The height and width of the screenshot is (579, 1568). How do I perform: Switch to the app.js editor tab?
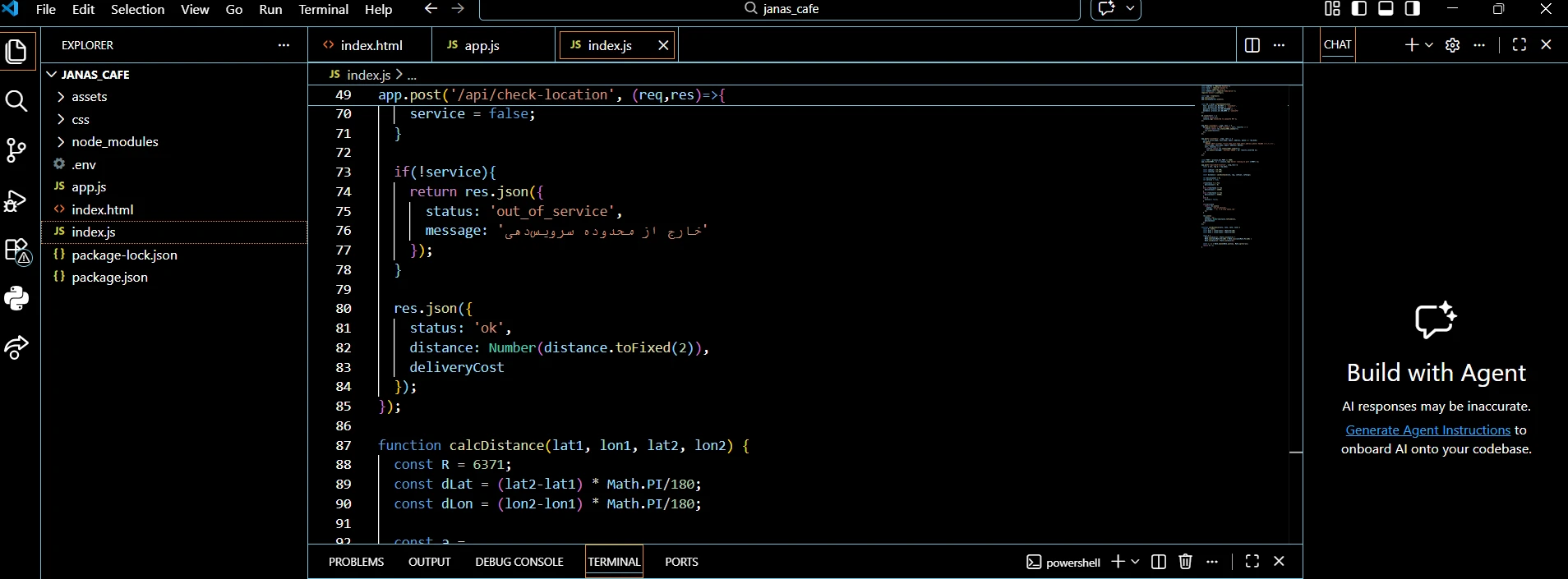(x=482, y=45)
